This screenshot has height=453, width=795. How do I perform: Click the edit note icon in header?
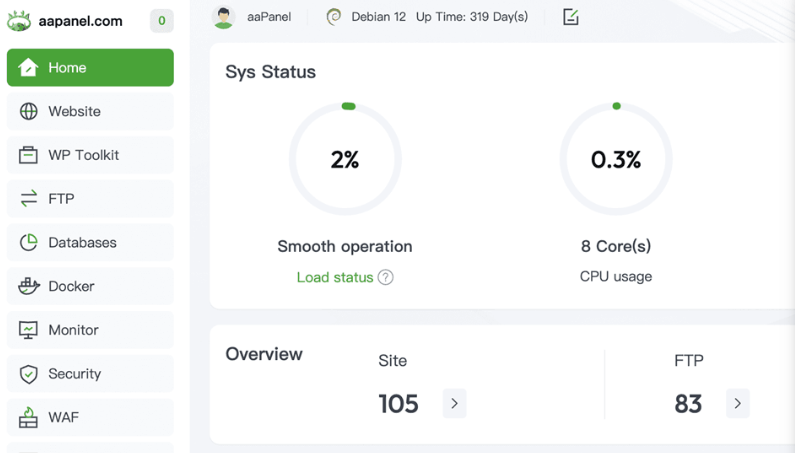point(571,17)
